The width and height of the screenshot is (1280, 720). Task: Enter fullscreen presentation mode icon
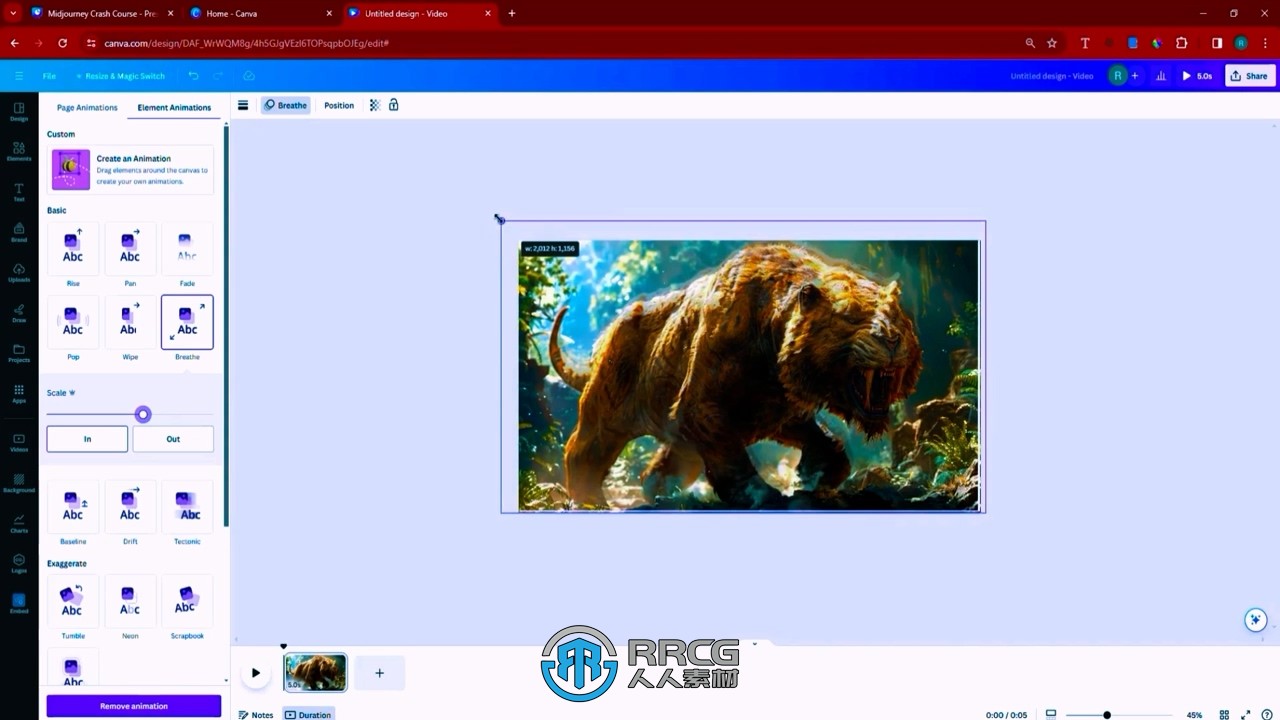click(x=1246, y=715)
